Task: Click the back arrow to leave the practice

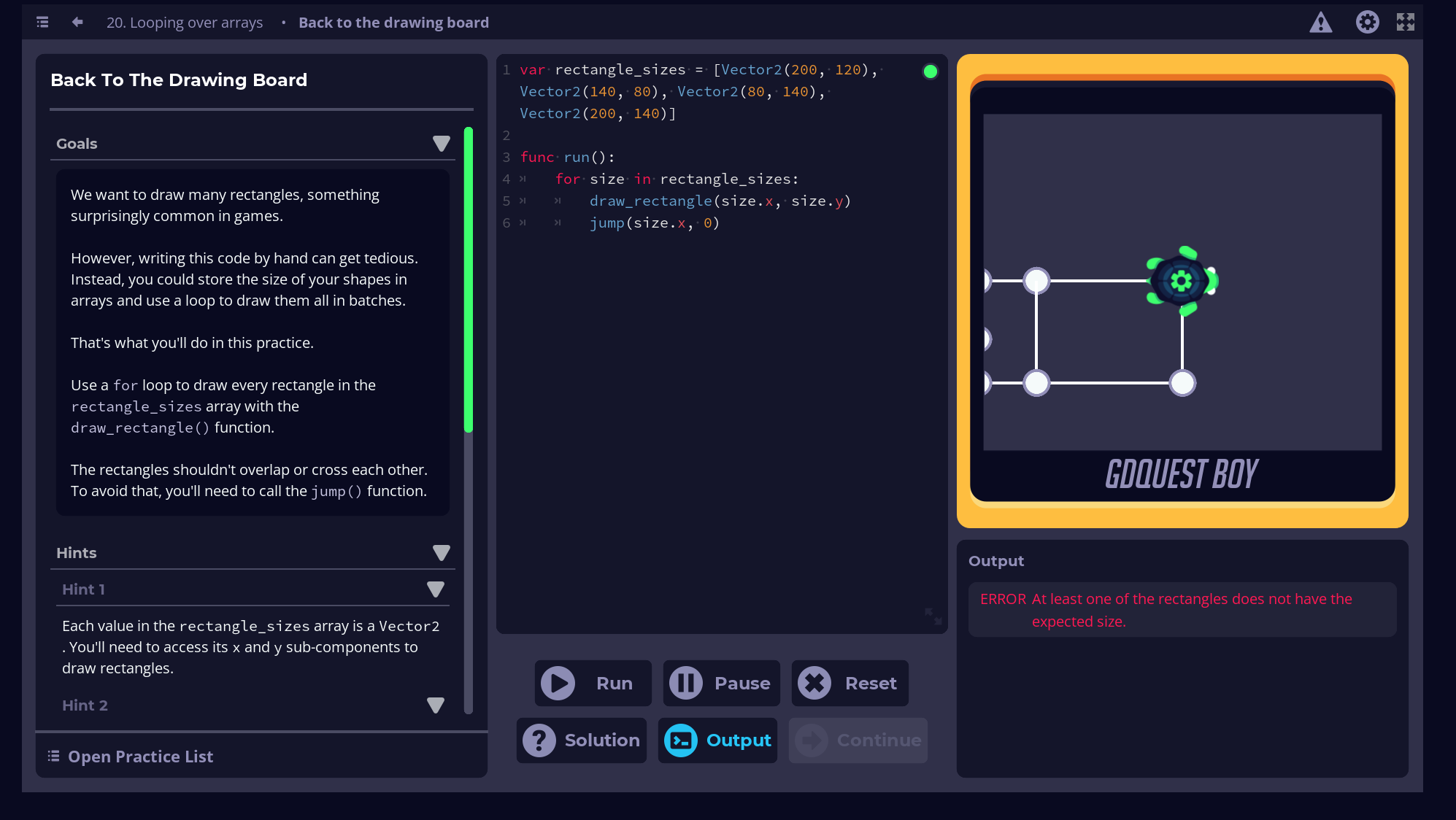Action: [76, 22]
